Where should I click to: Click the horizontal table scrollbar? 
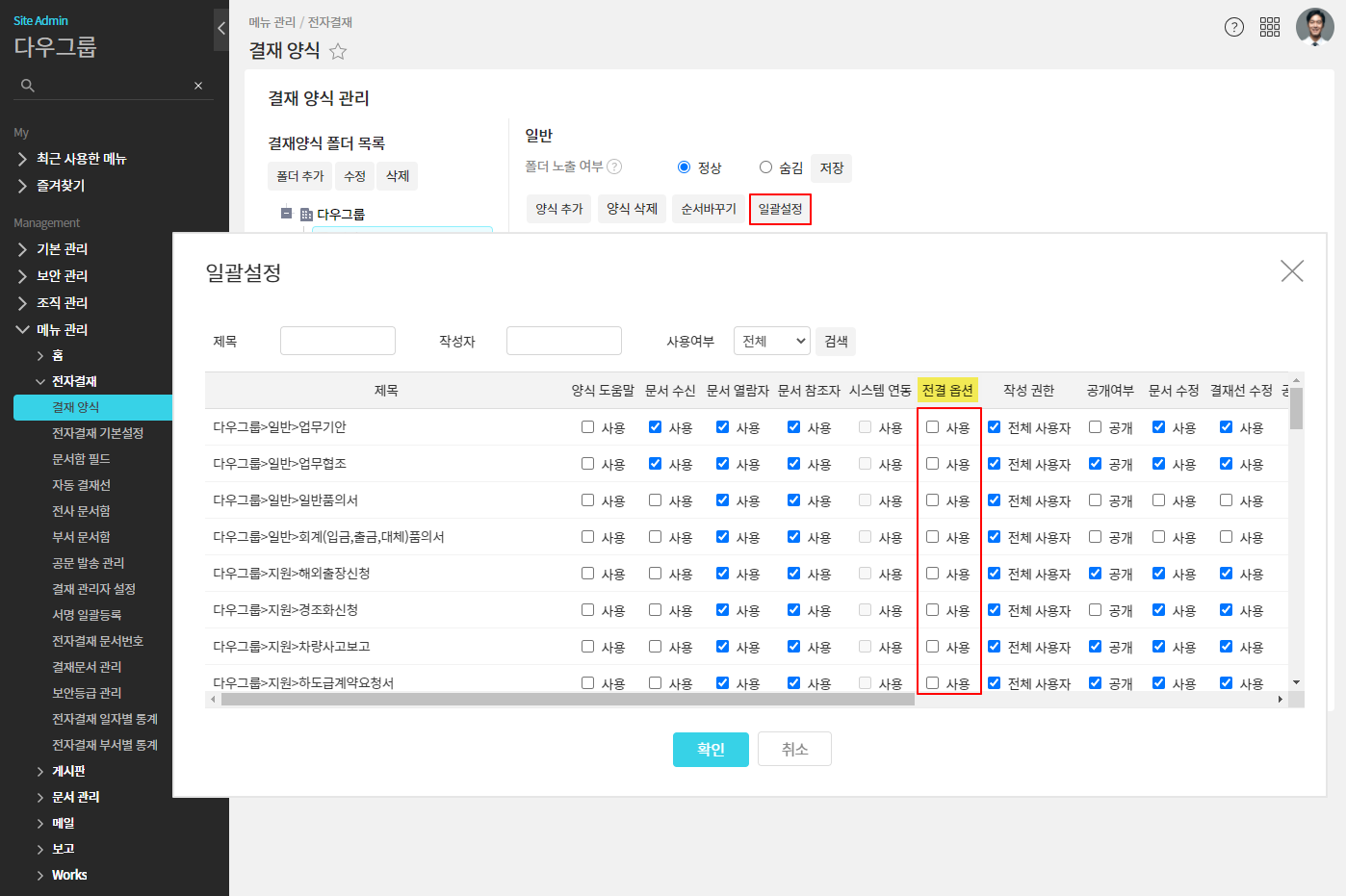coord(567,700)
